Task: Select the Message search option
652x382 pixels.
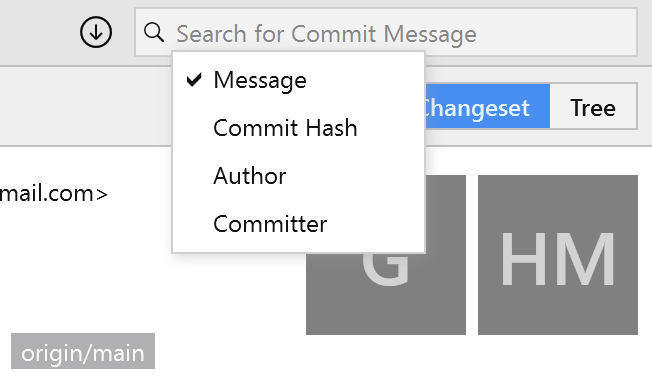Action: click(x=299, y=80)
